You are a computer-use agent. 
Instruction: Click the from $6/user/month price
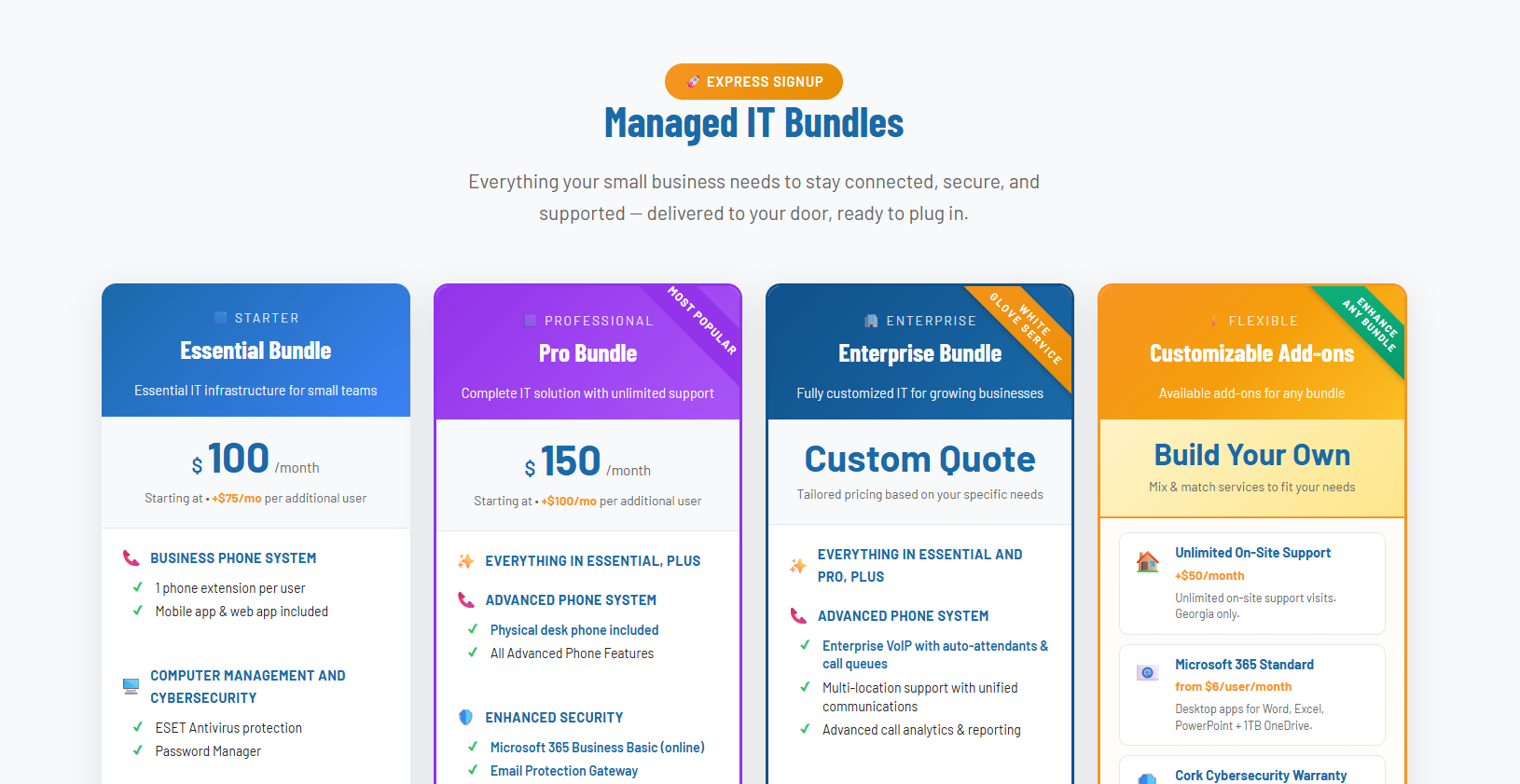tap(1233, 686)
